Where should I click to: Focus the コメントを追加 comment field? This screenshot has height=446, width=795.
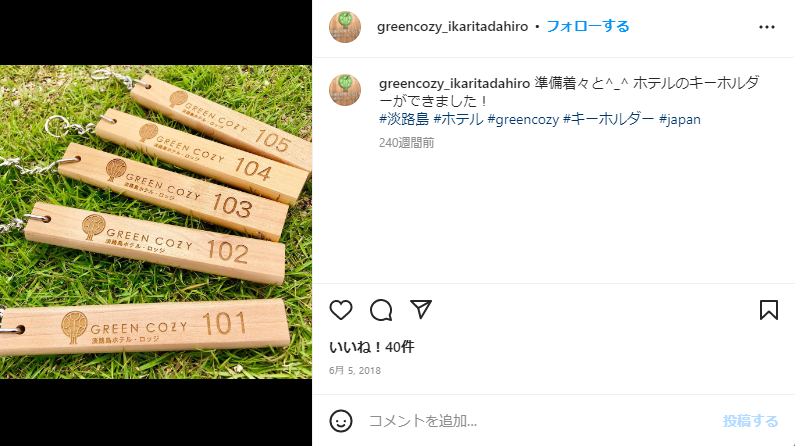point(537,421)
